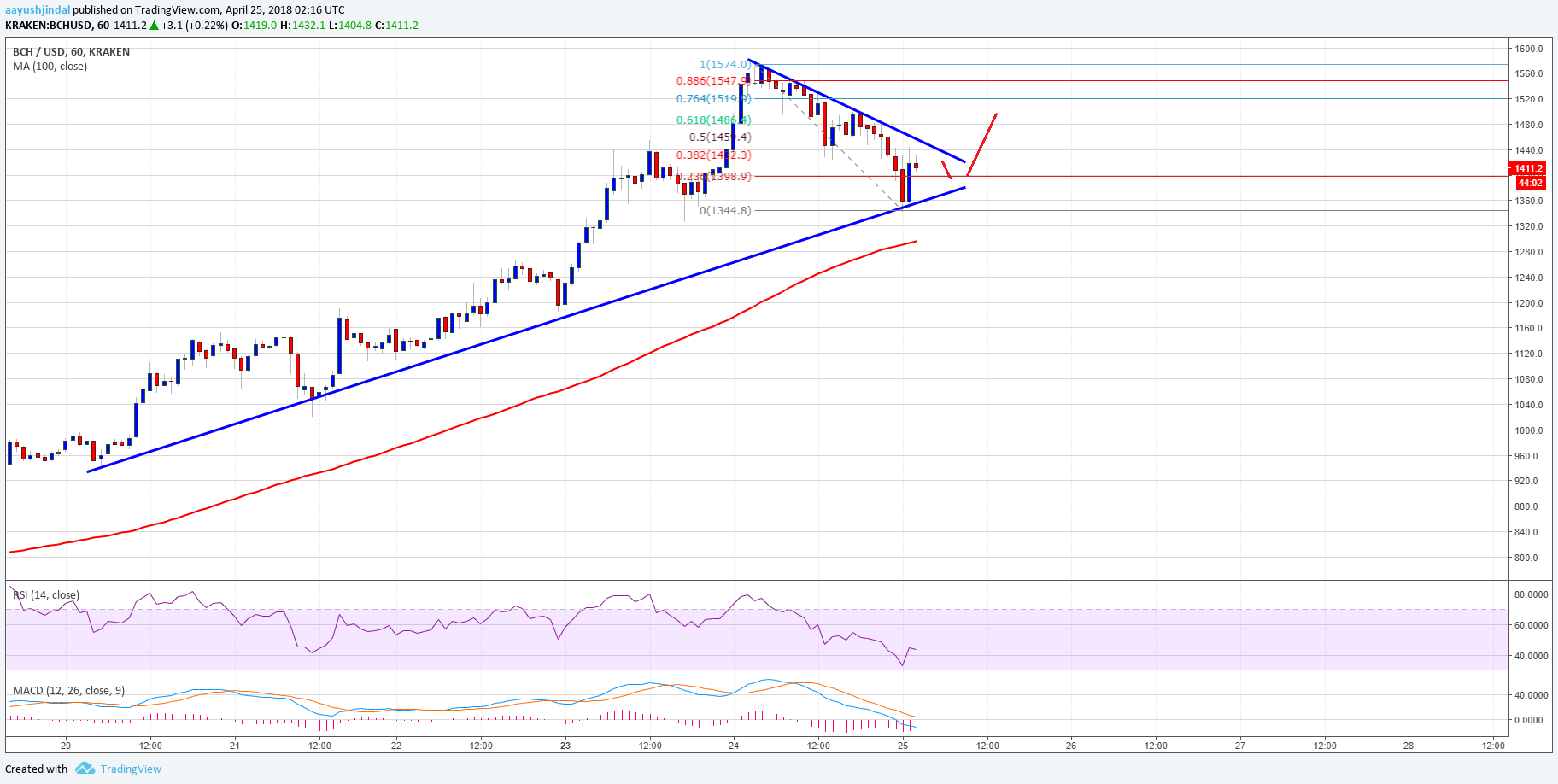Select the MA (100, close) indicator label

50,67
